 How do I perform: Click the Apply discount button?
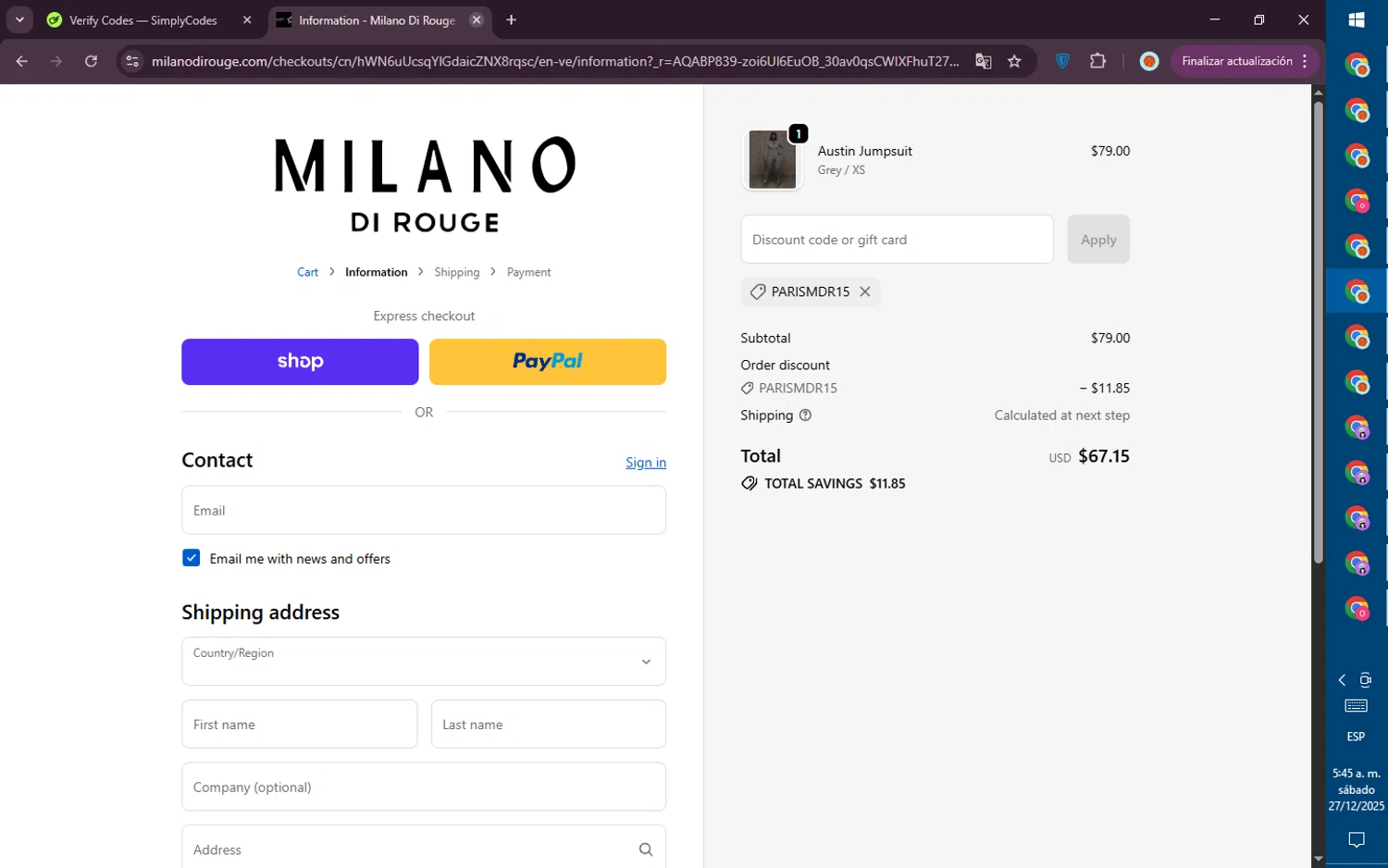point(1098,239)
